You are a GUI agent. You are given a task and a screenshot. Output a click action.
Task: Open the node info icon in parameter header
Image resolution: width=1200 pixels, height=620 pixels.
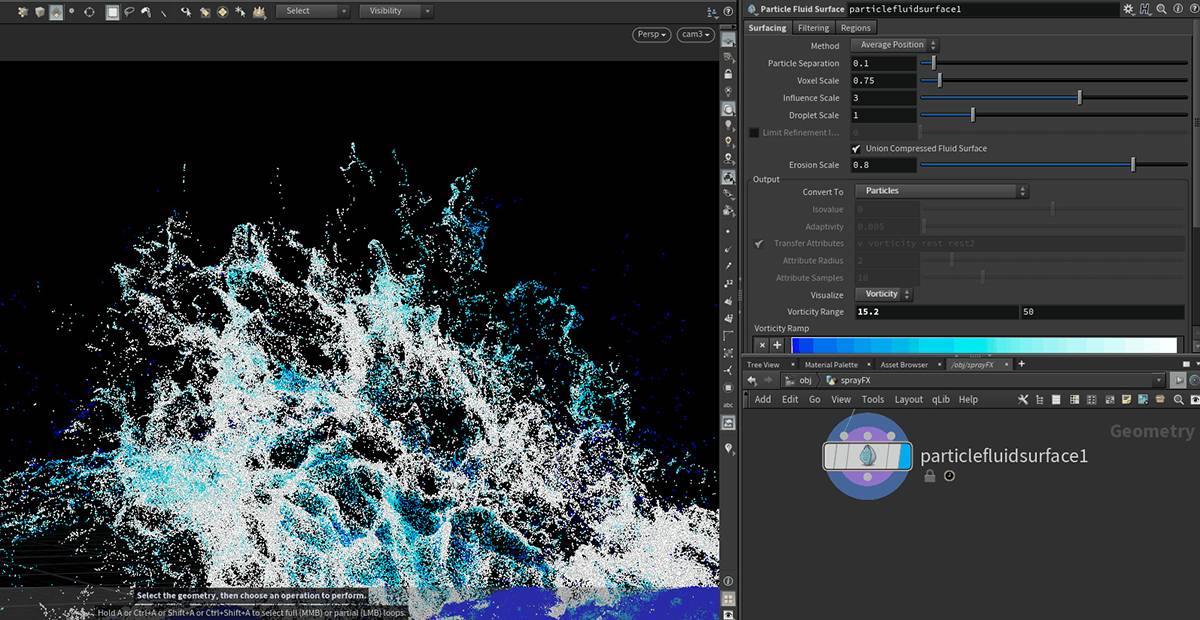[1178, 9]
